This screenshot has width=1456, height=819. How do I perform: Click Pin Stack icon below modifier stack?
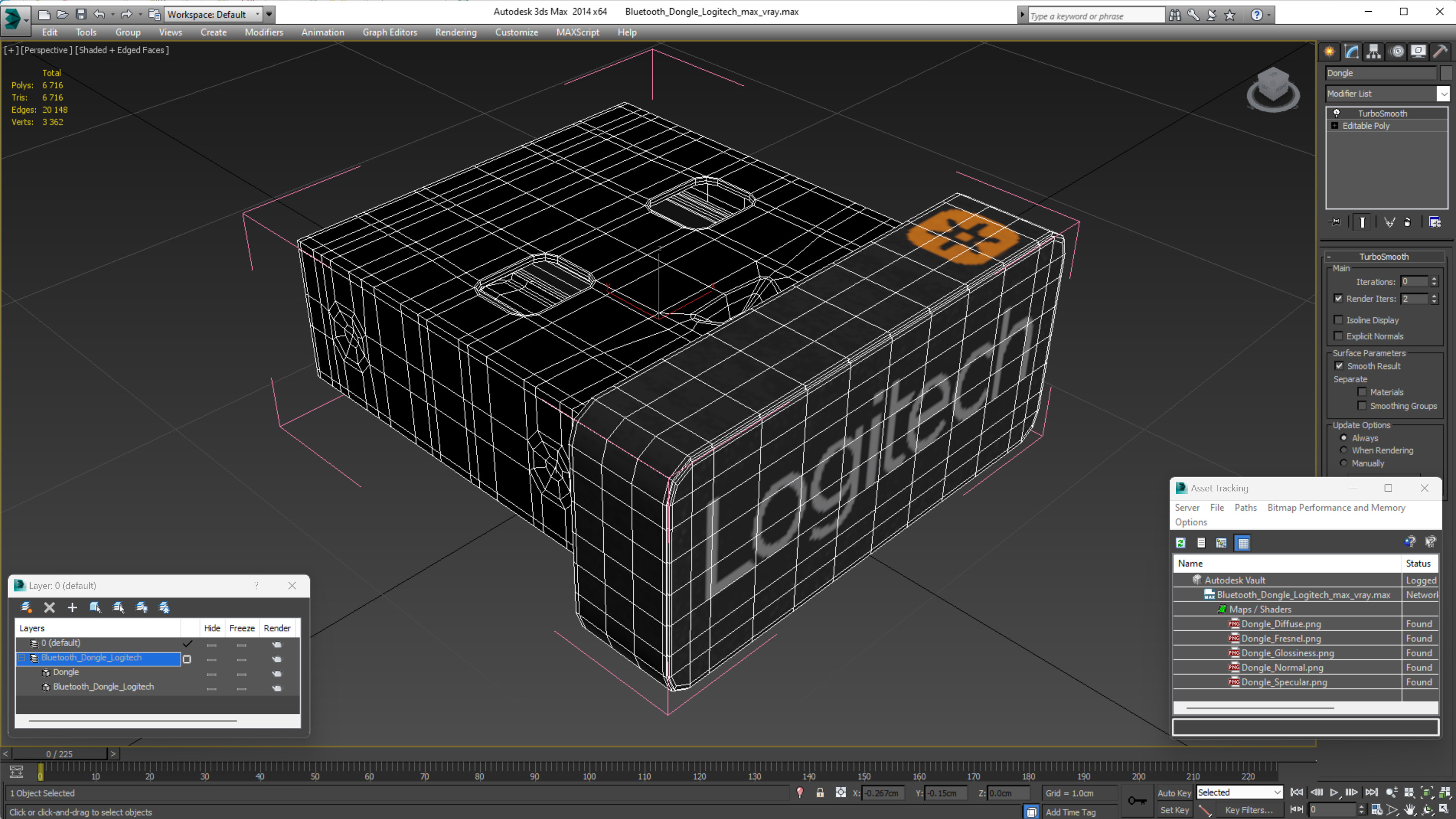1335,222
